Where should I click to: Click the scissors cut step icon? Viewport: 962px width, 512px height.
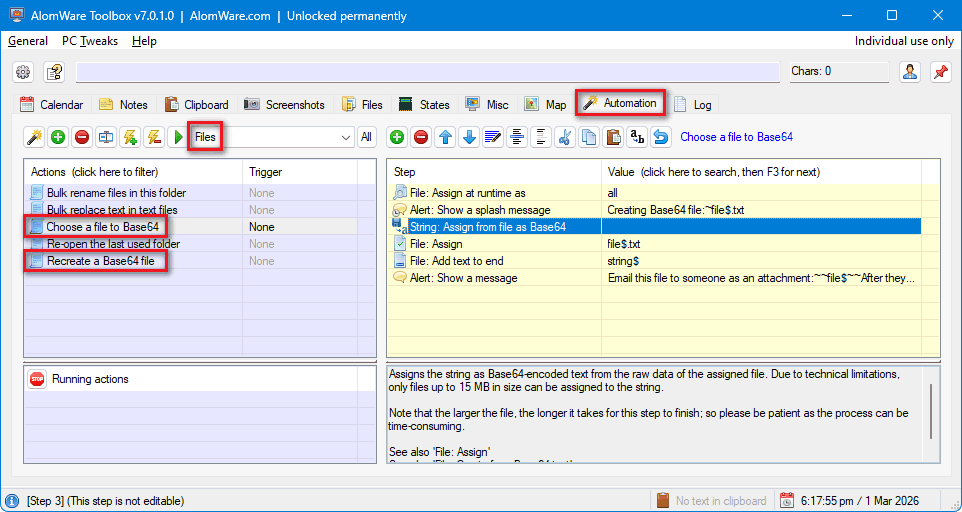point(565,137)
